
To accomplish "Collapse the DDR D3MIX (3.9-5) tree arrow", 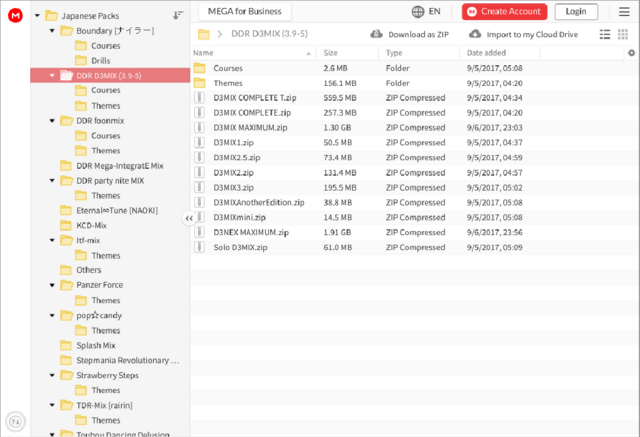I will (52, 75).
